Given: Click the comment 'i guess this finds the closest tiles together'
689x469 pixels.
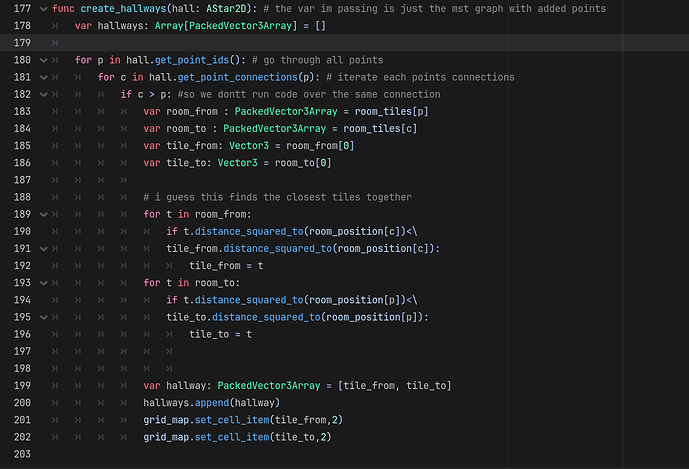Looking at the screenshot, I should click(278, 197).
